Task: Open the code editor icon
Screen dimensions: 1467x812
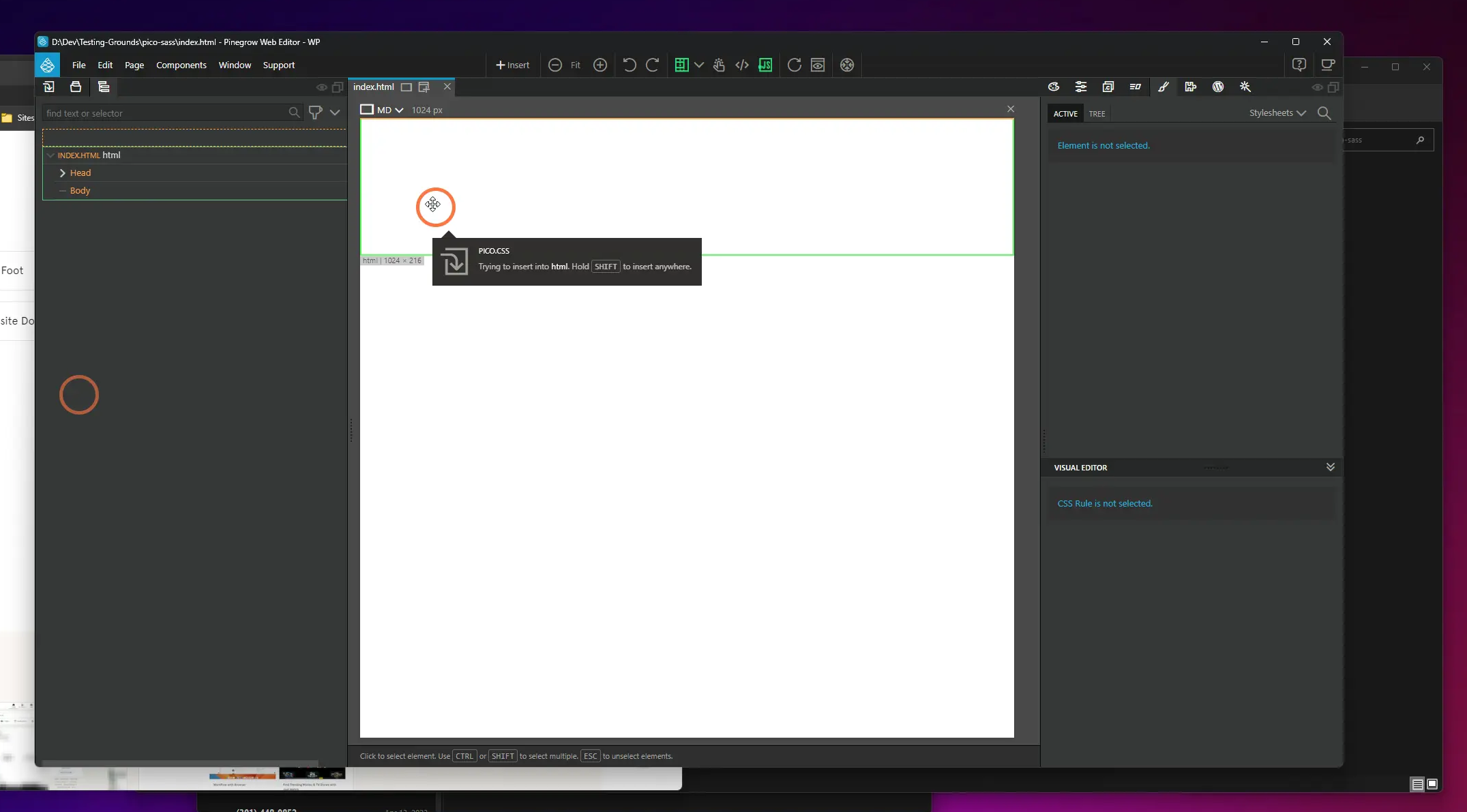Action: [x=742, y=65]
